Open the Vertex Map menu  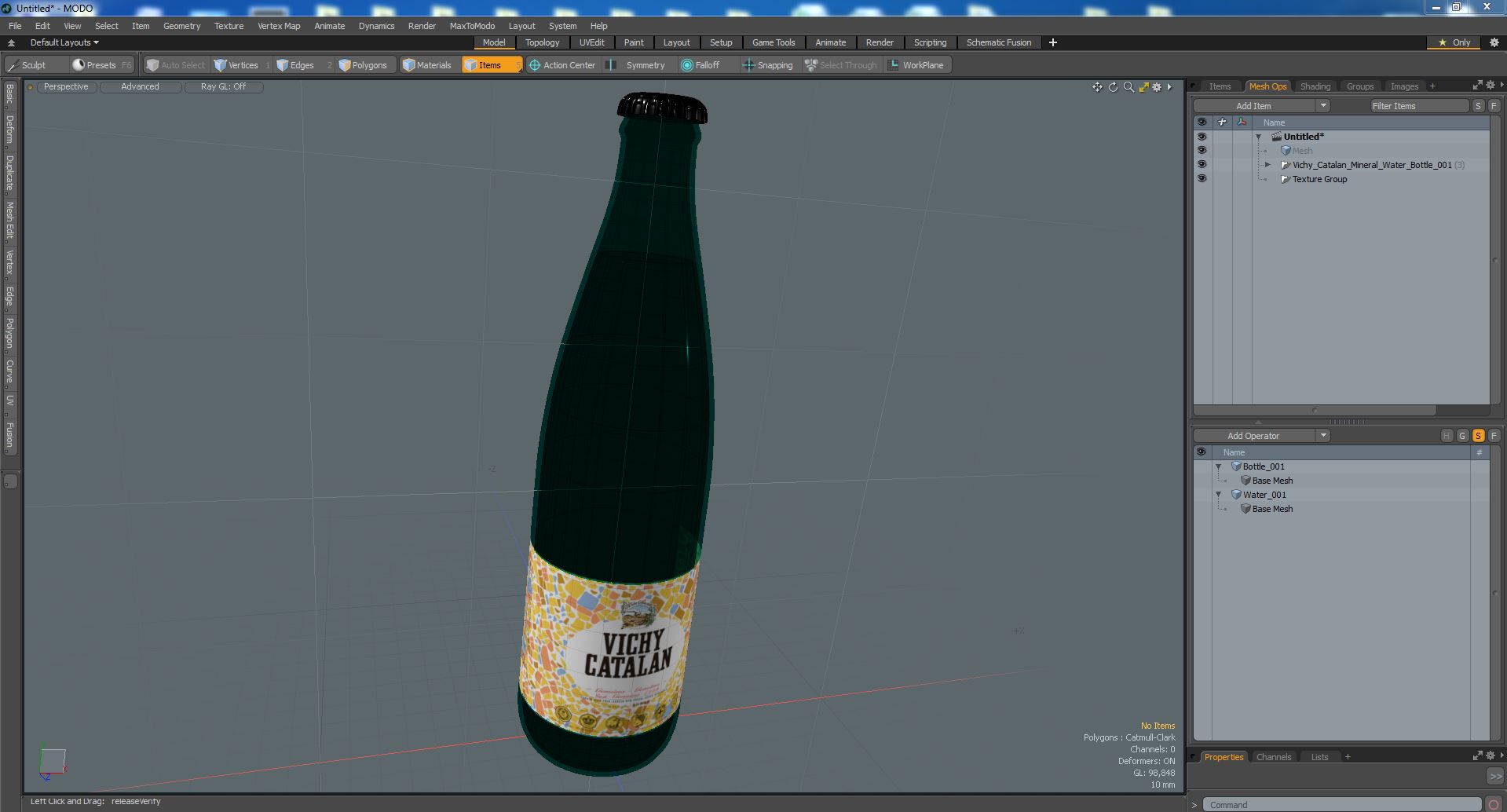[x=279, y=26]
